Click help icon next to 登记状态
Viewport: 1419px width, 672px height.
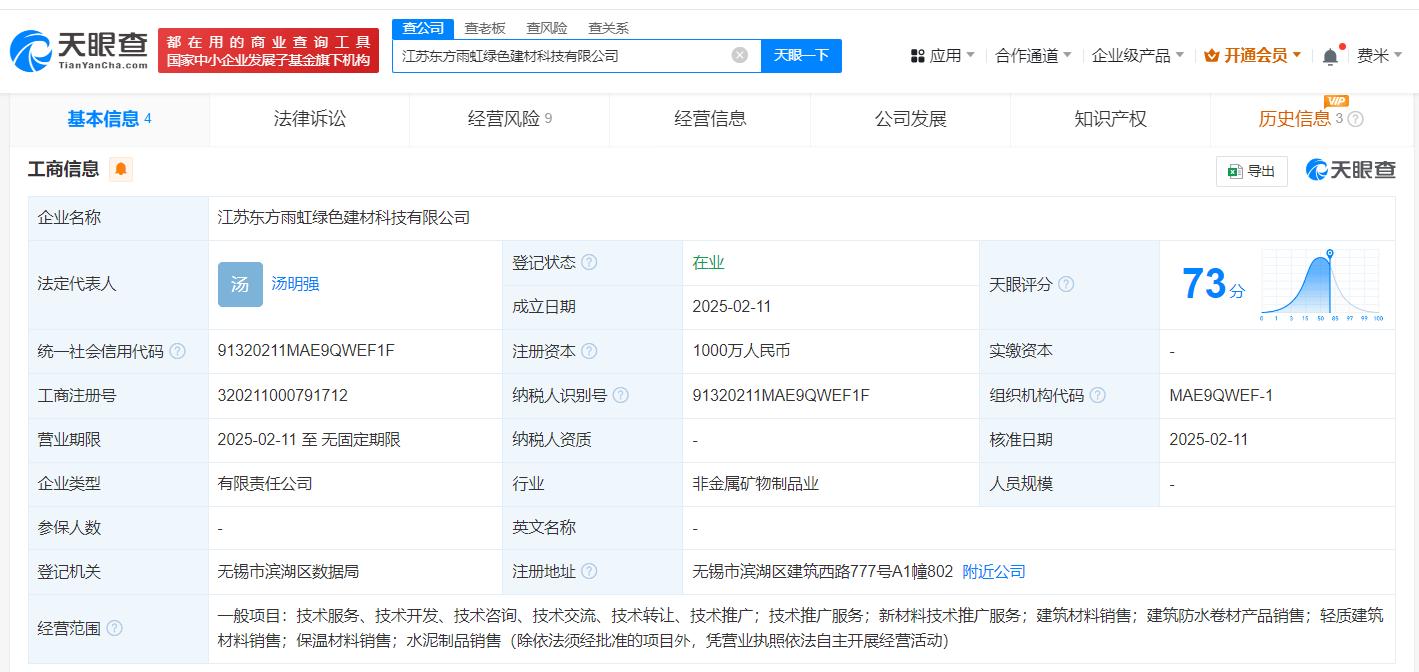[589, 262]
